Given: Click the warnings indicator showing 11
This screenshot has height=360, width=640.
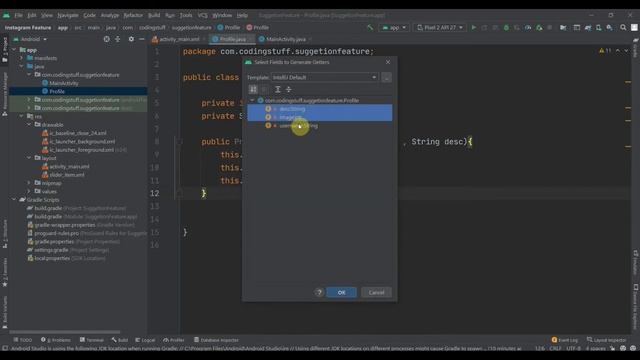Looking at the screenshot, I should 605,51.
